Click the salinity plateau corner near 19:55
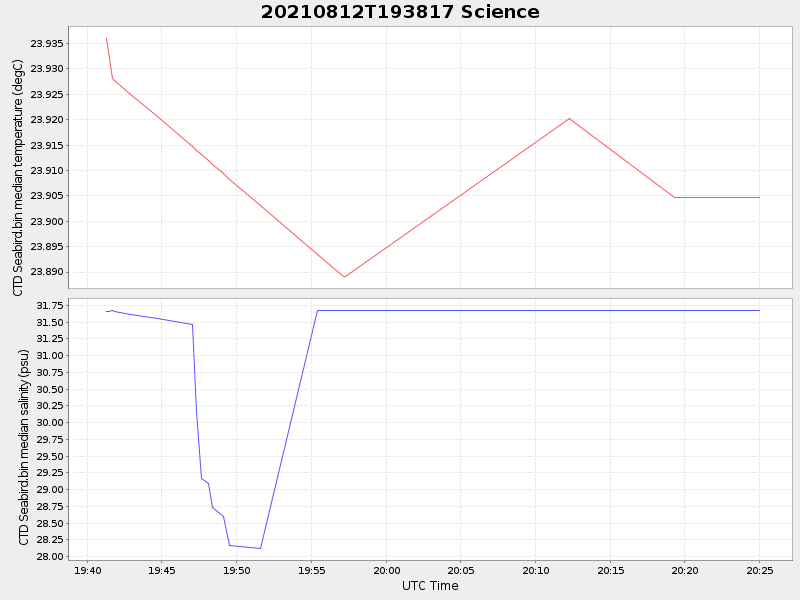 (317, 310)
